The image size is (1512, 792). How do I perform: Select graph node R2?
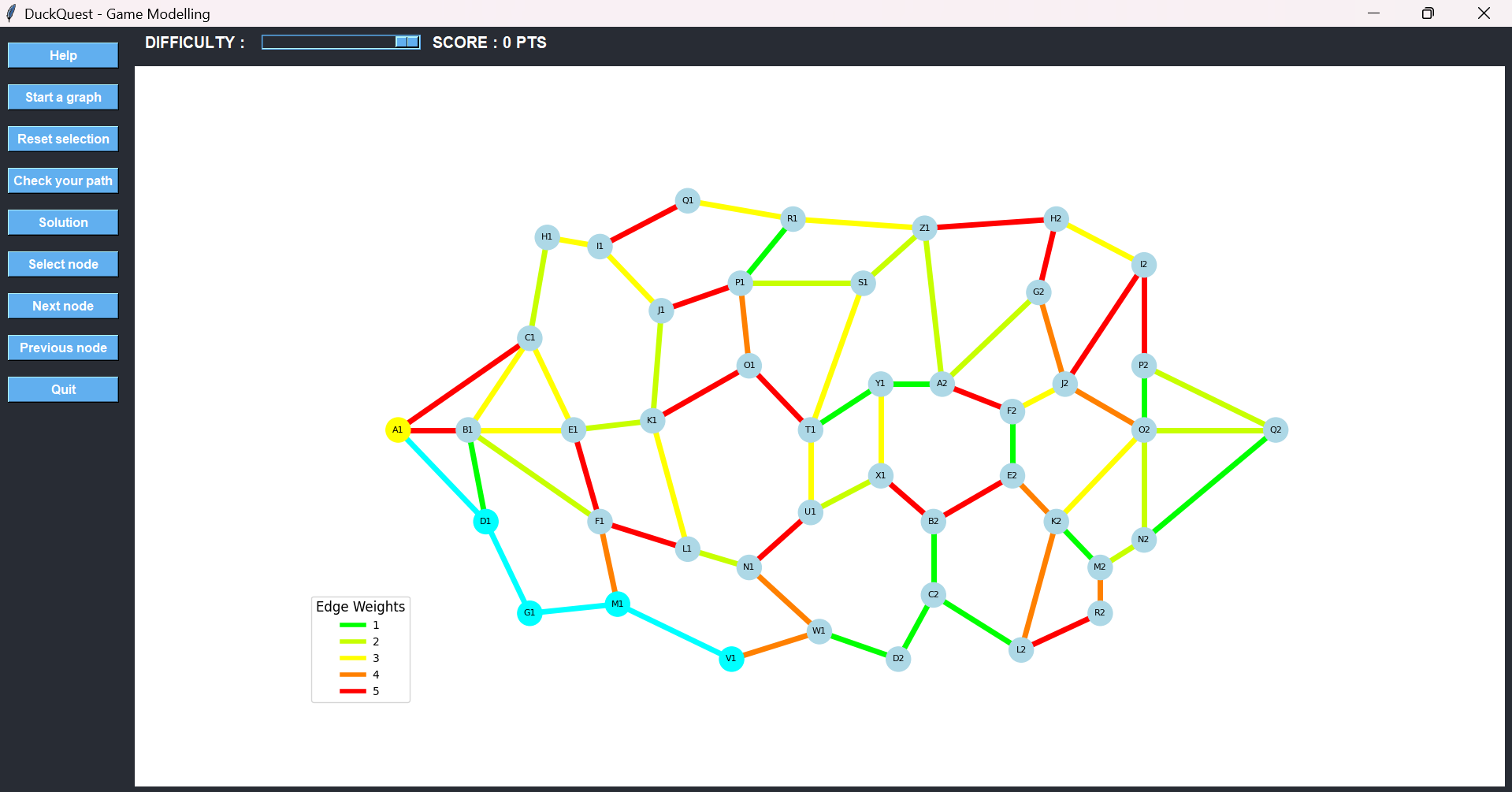click(x=1100, y=612)
